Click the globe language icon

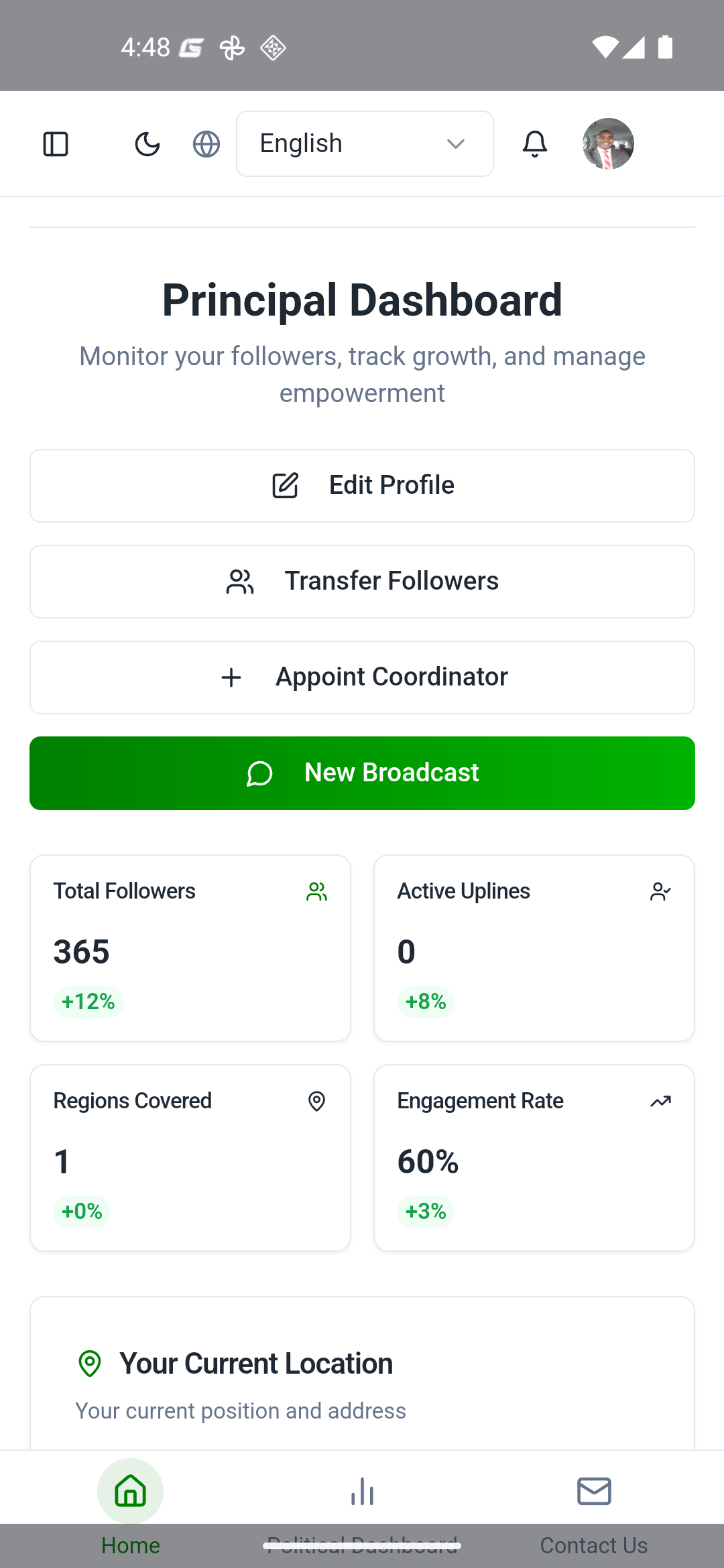(206, 144)
